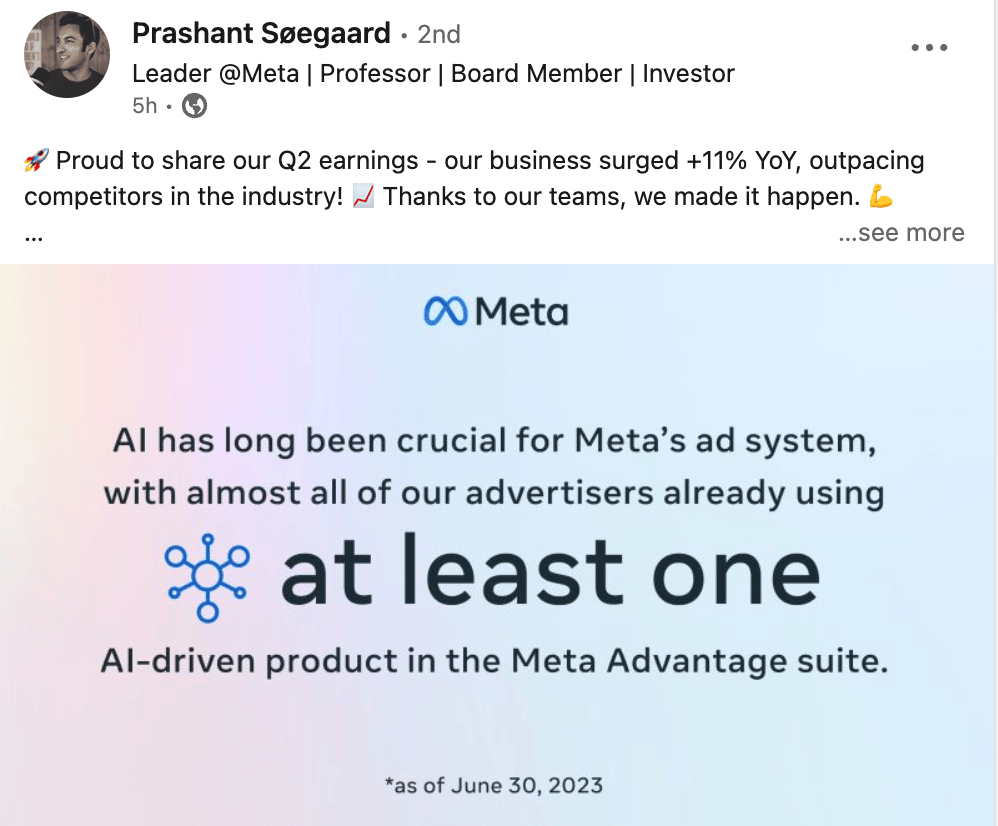Open Prashant Søegaard's profile photo

point(67,55)
